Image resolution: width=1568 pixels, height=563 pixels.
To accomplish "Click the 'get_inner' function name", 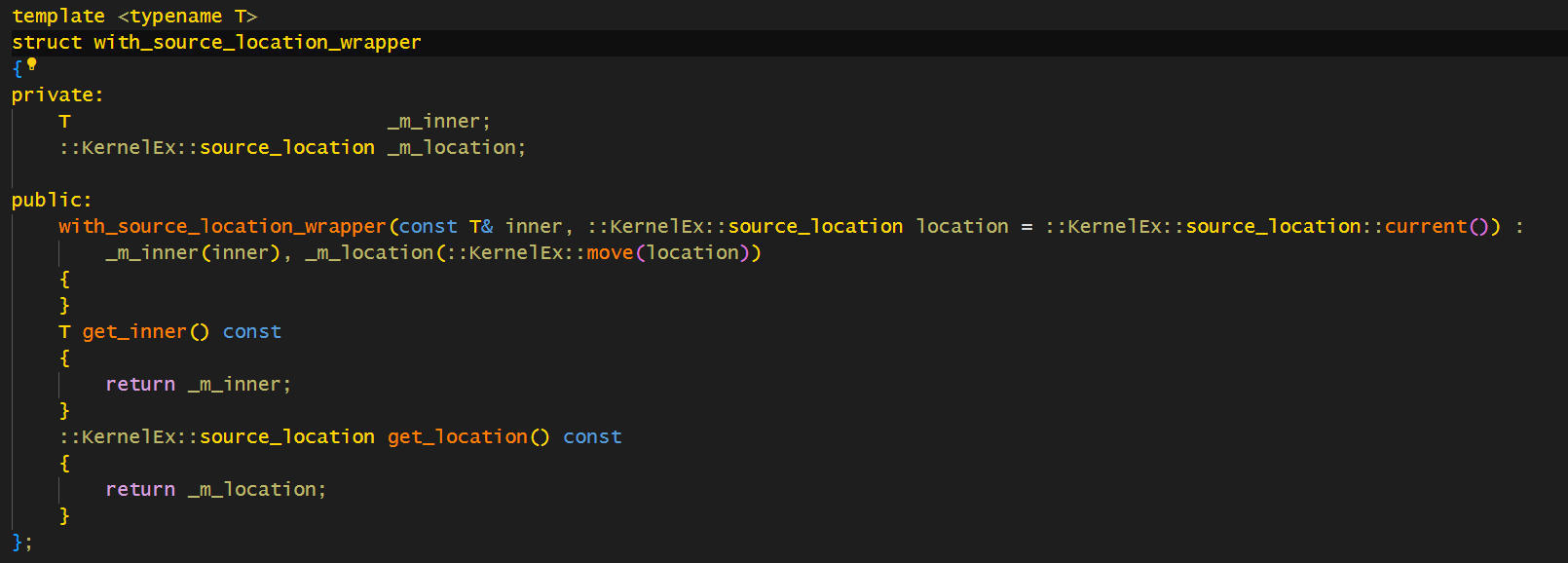I will (134, 332).
